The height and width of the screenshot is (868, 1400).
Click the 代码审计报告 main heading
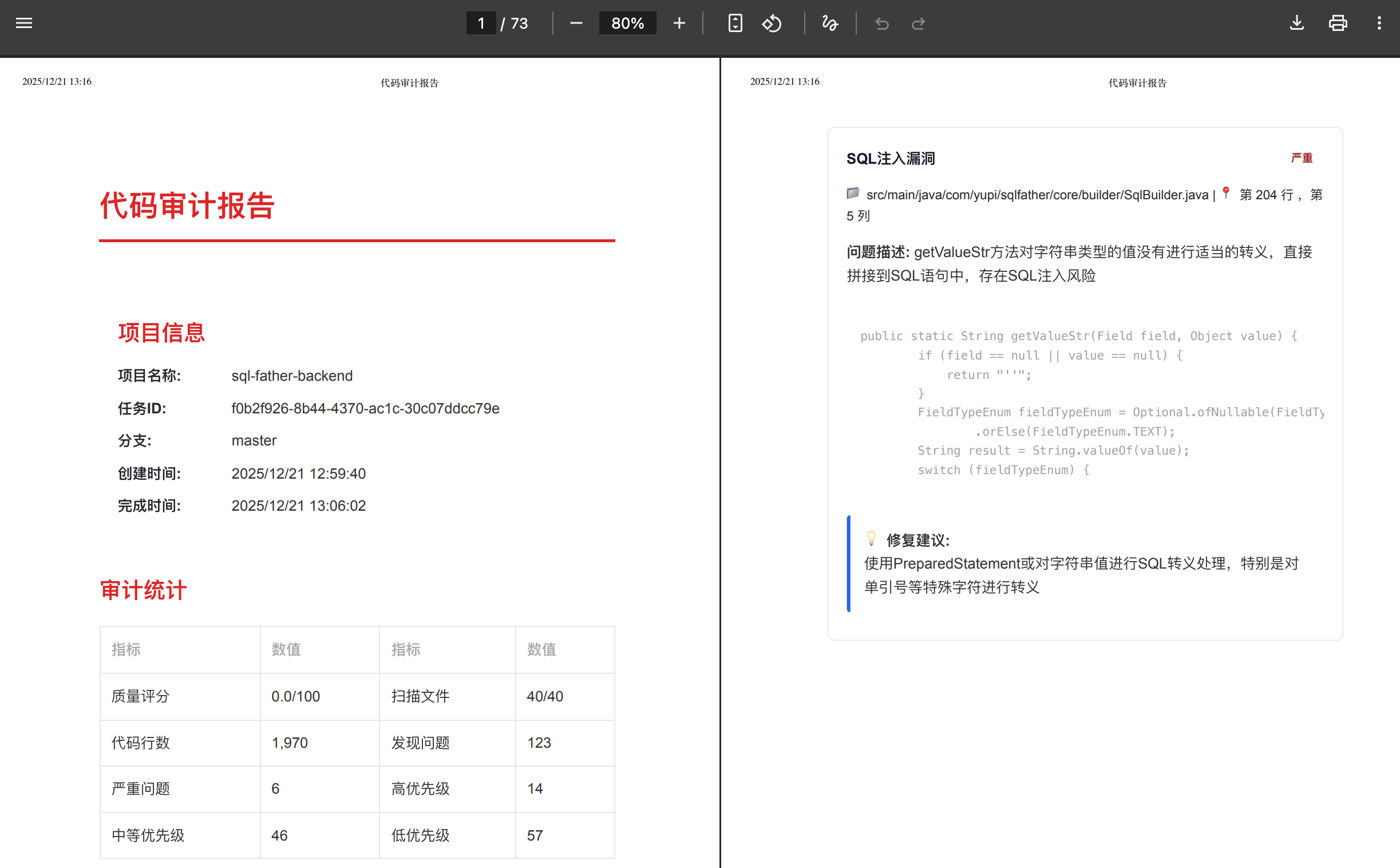pos(187,206)
